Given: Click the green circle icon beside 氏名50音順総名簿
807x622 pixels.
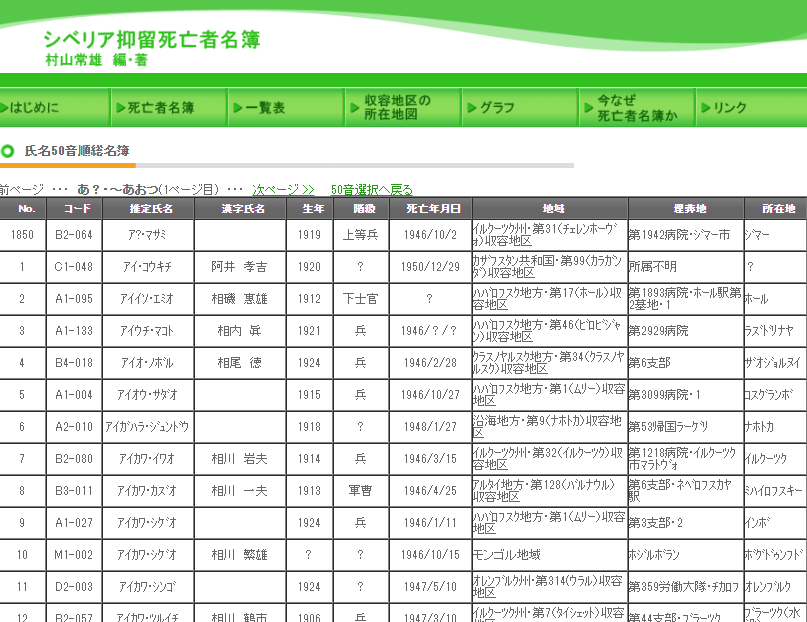Looking at the screenshot, I should tap(8, 151).
